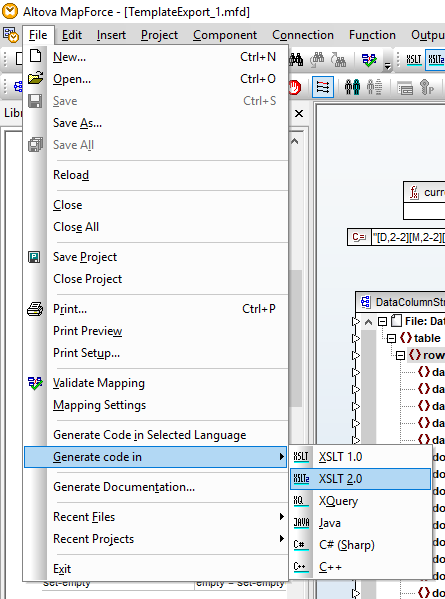Click the JAVA icon in the submenu

pyautogui.click(x=301, y=523)
